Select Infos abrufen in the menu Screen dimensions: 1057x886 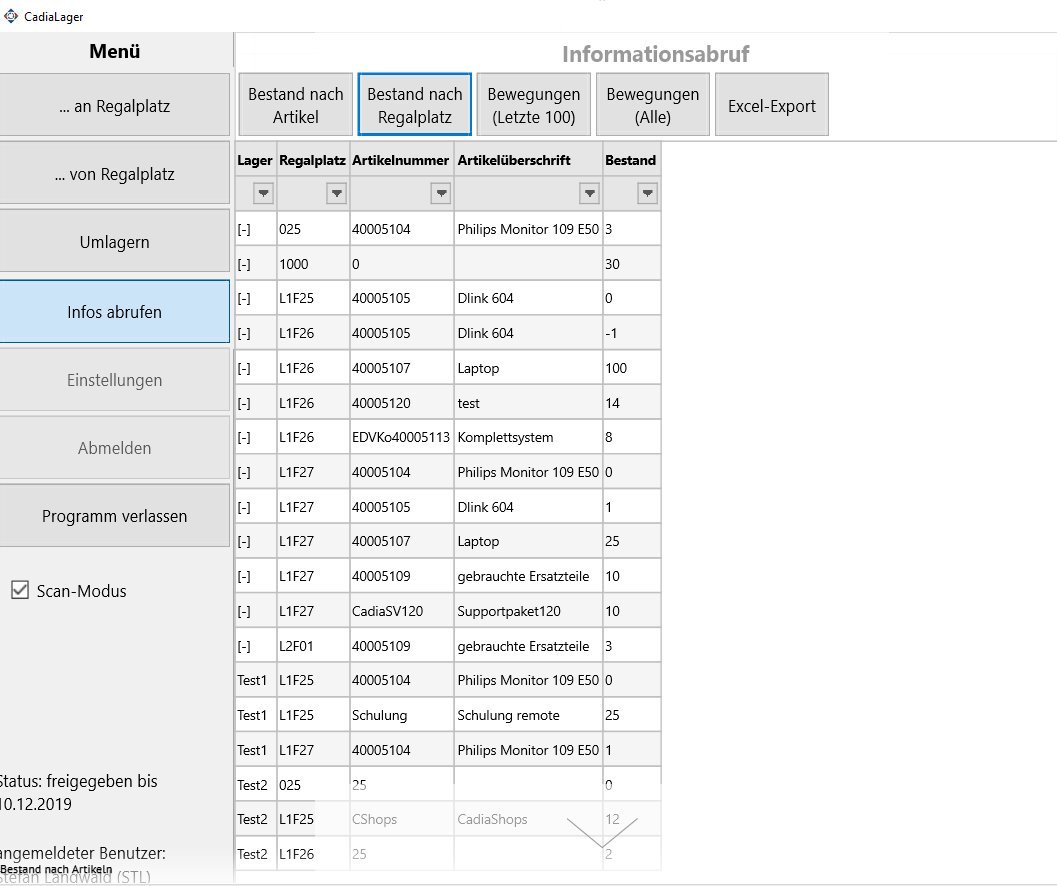pos(114,312)
